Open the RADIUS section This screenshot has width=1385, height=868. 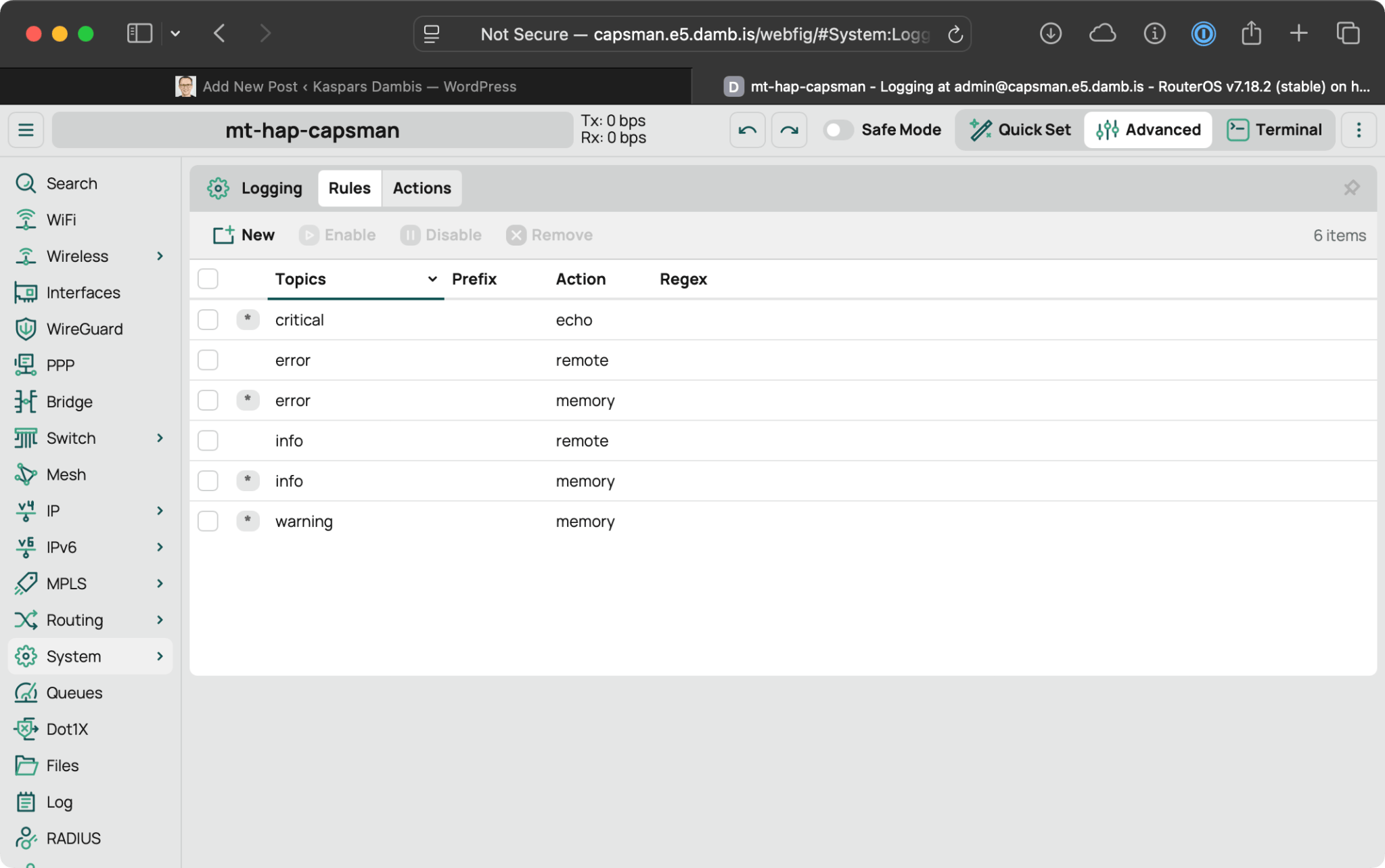[72, 838]
